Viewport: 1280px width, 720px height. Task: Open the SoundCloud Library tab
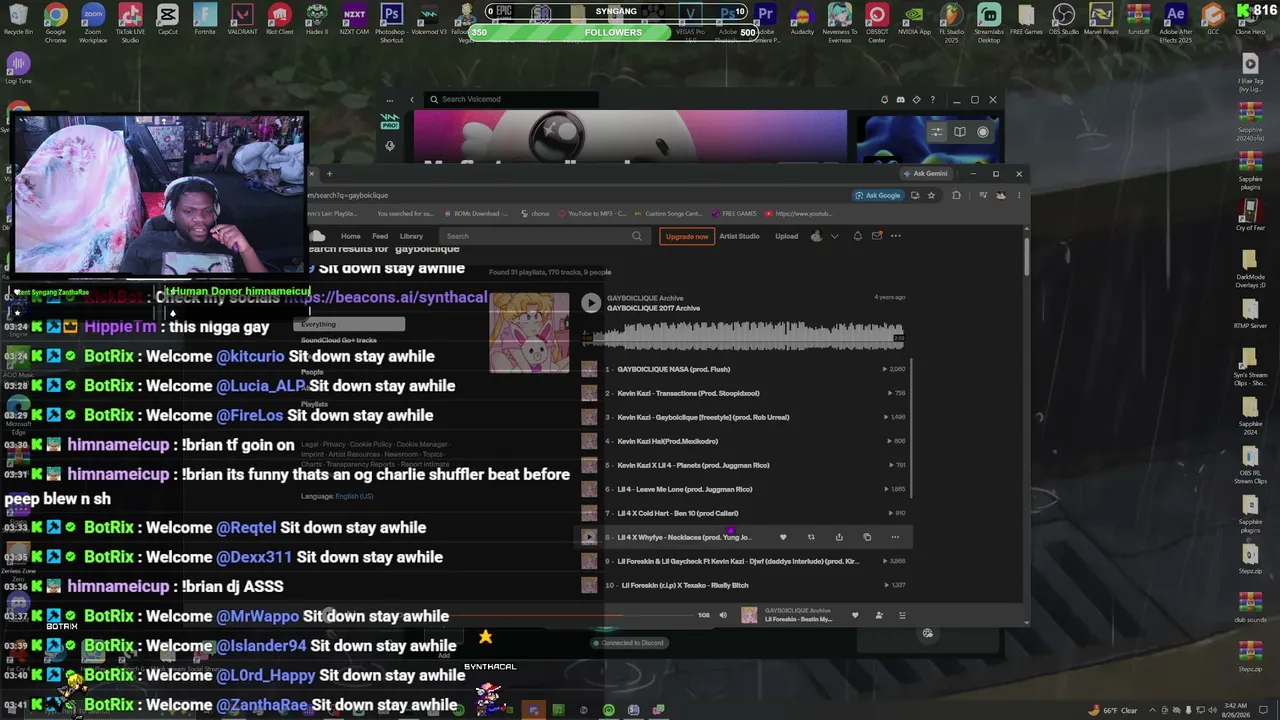(411, 236)
